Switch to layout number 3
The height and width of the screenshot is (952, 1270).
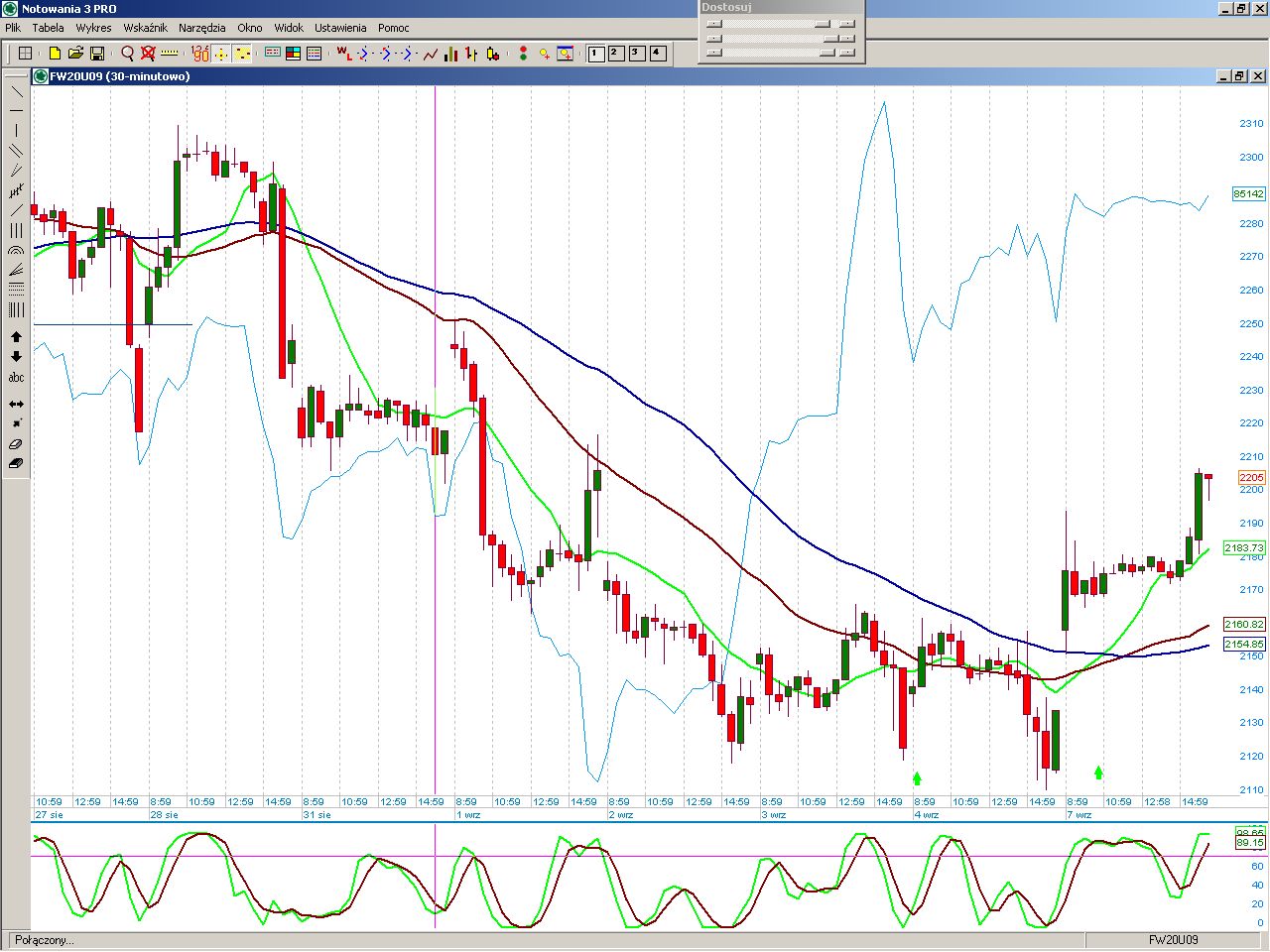(637, 54)
